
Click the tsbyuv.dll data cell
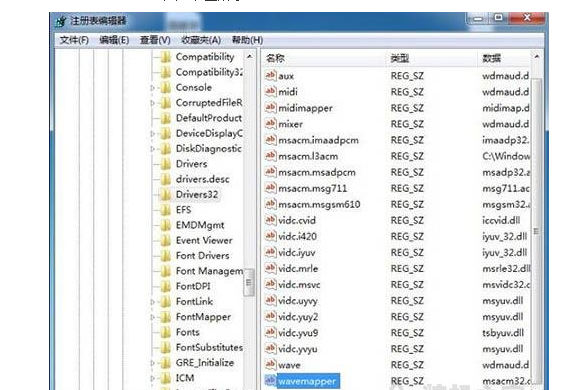(x=503, y=333)
